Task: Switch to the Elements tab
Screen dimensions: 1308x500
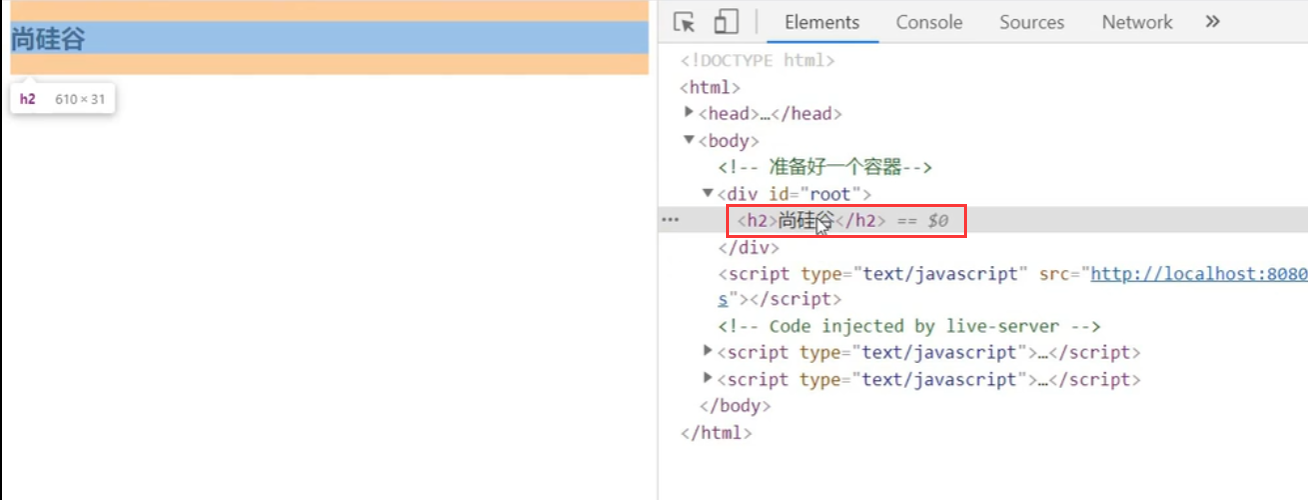Action: [822, 22]
